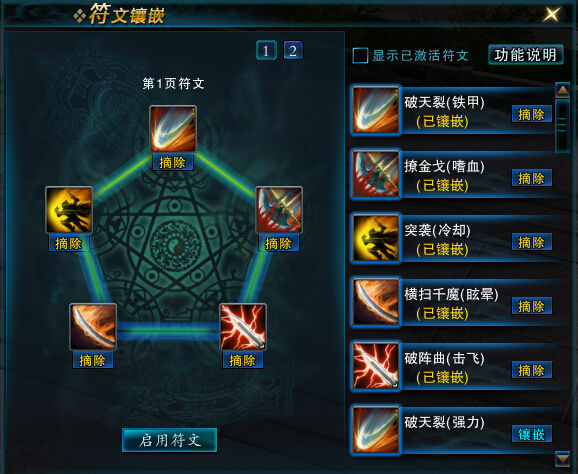Close the 符文镶嵌 window

pos(551,14)
